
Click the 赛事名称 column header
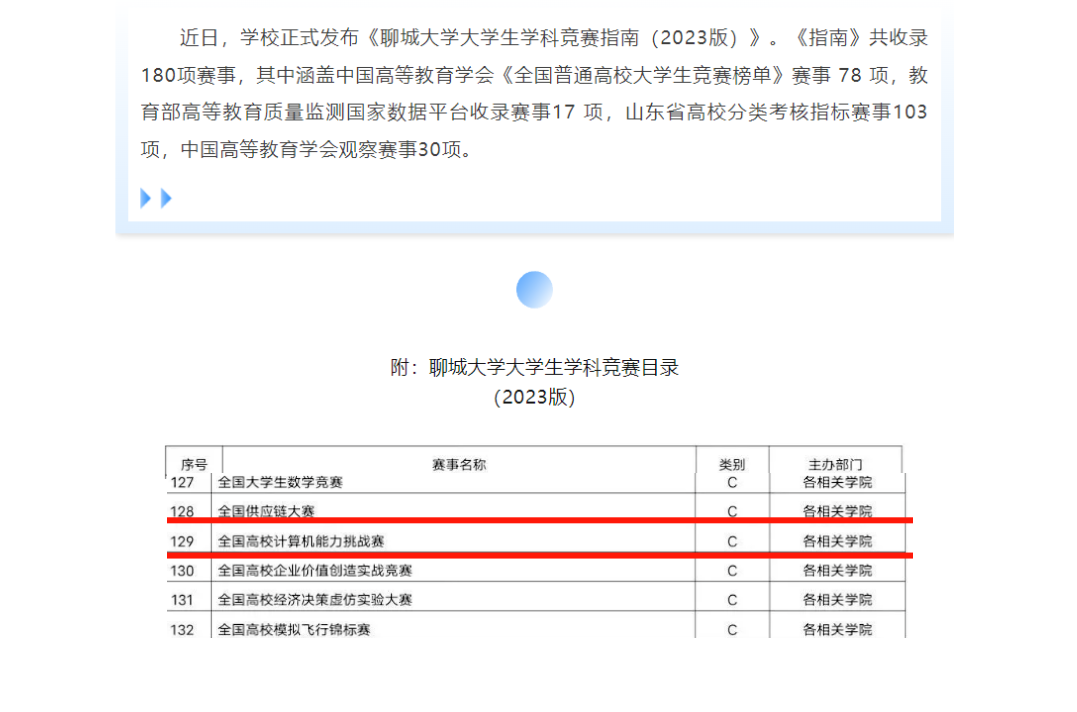click(459, 465)
